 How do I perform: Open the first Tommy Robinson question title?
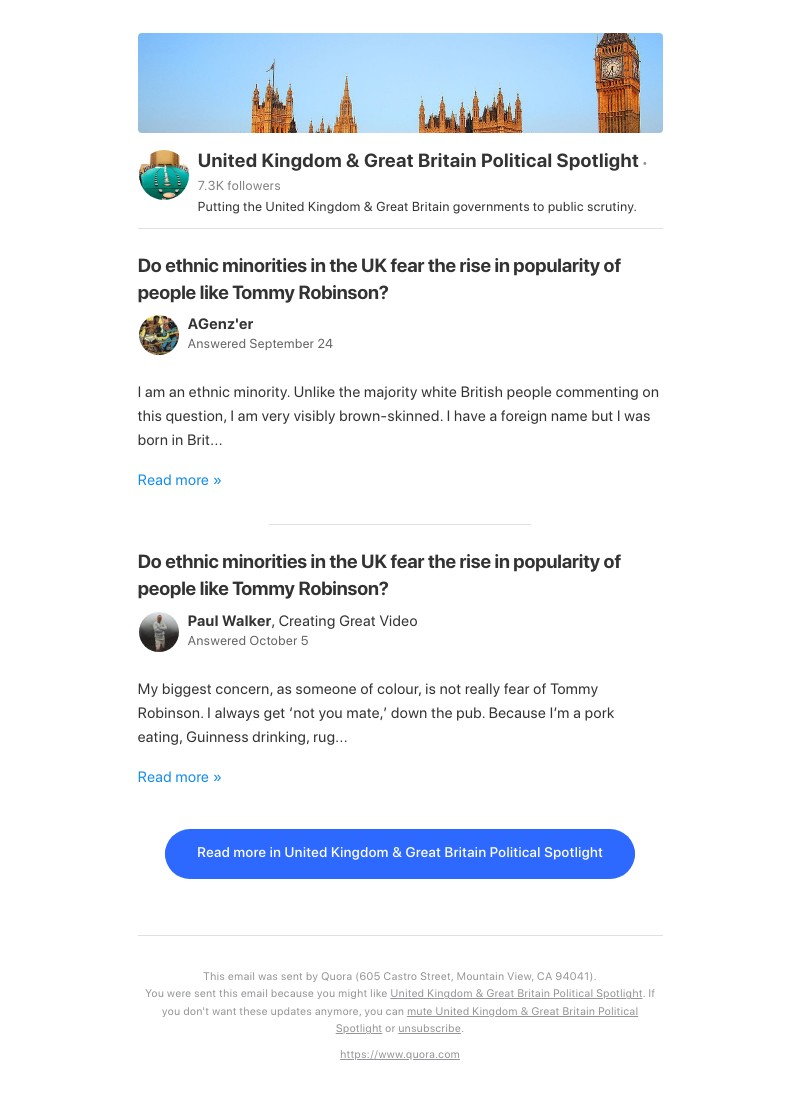coord(379,279)
